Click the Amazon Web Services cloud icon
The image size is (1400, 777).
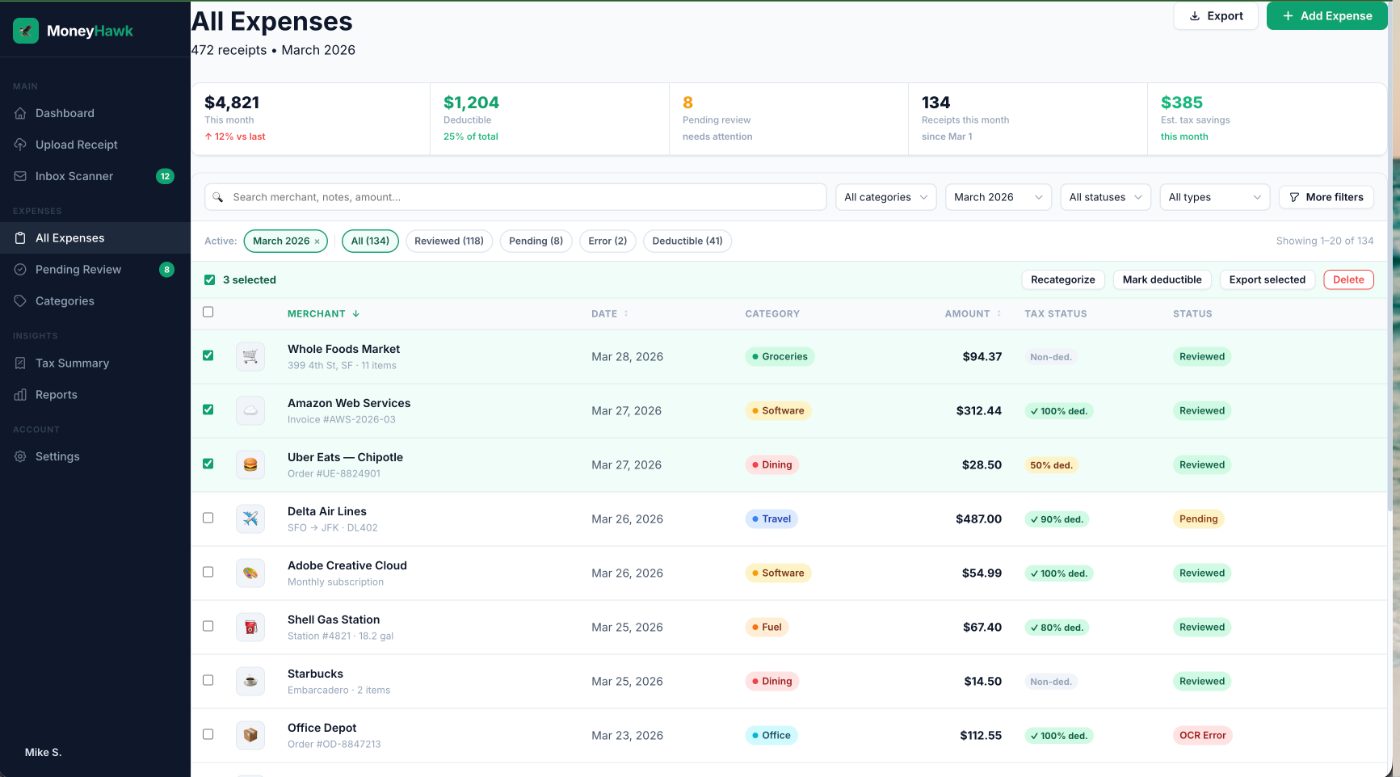click(250, 411)
